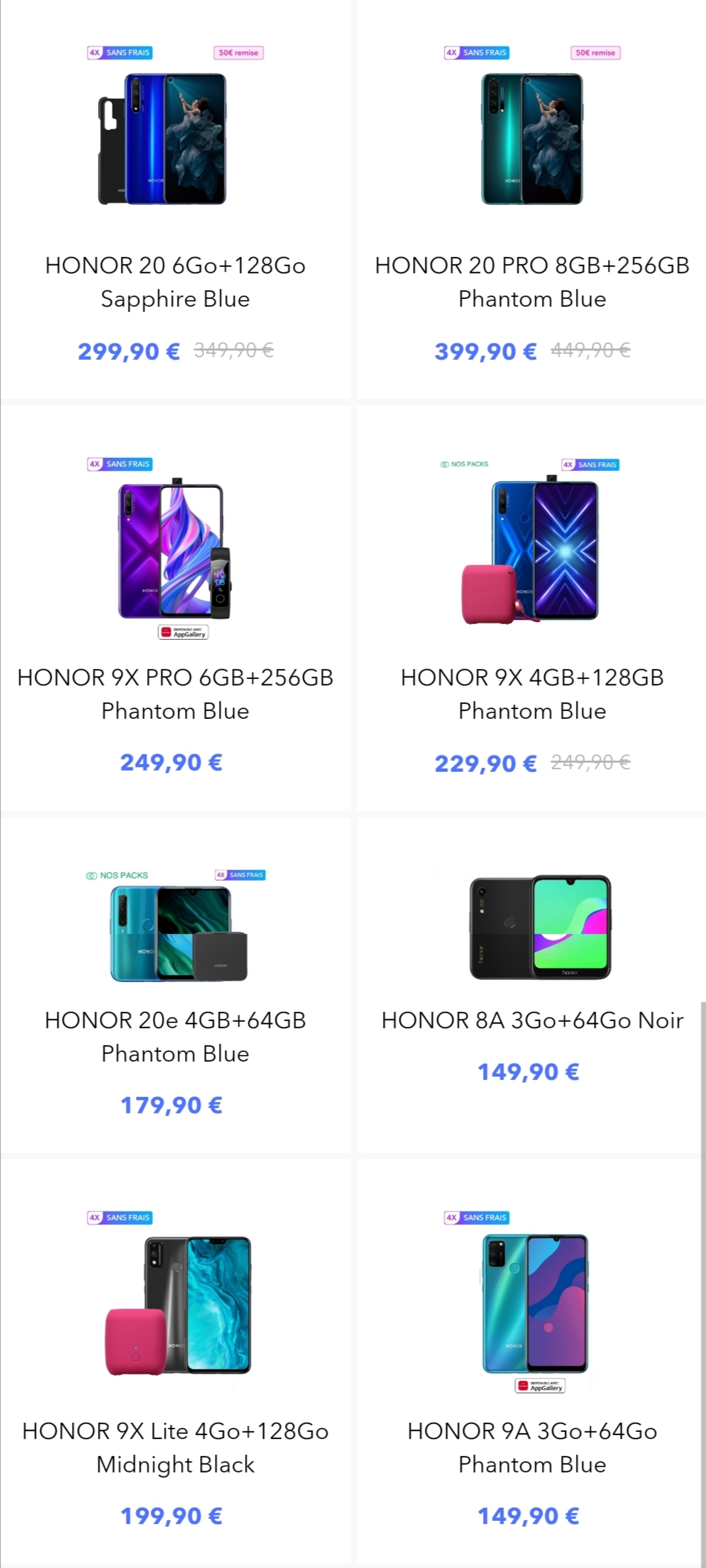
Task: Click the 399,90 € price of HONOR 20 PRO
Action: click(x=486, y=351)
